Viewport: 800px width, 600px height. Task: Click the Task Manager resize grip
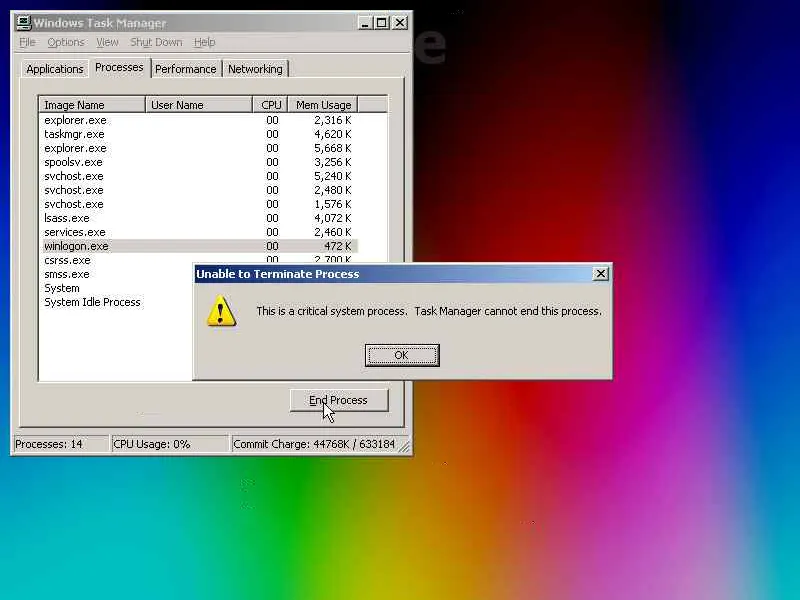(404, 446)
